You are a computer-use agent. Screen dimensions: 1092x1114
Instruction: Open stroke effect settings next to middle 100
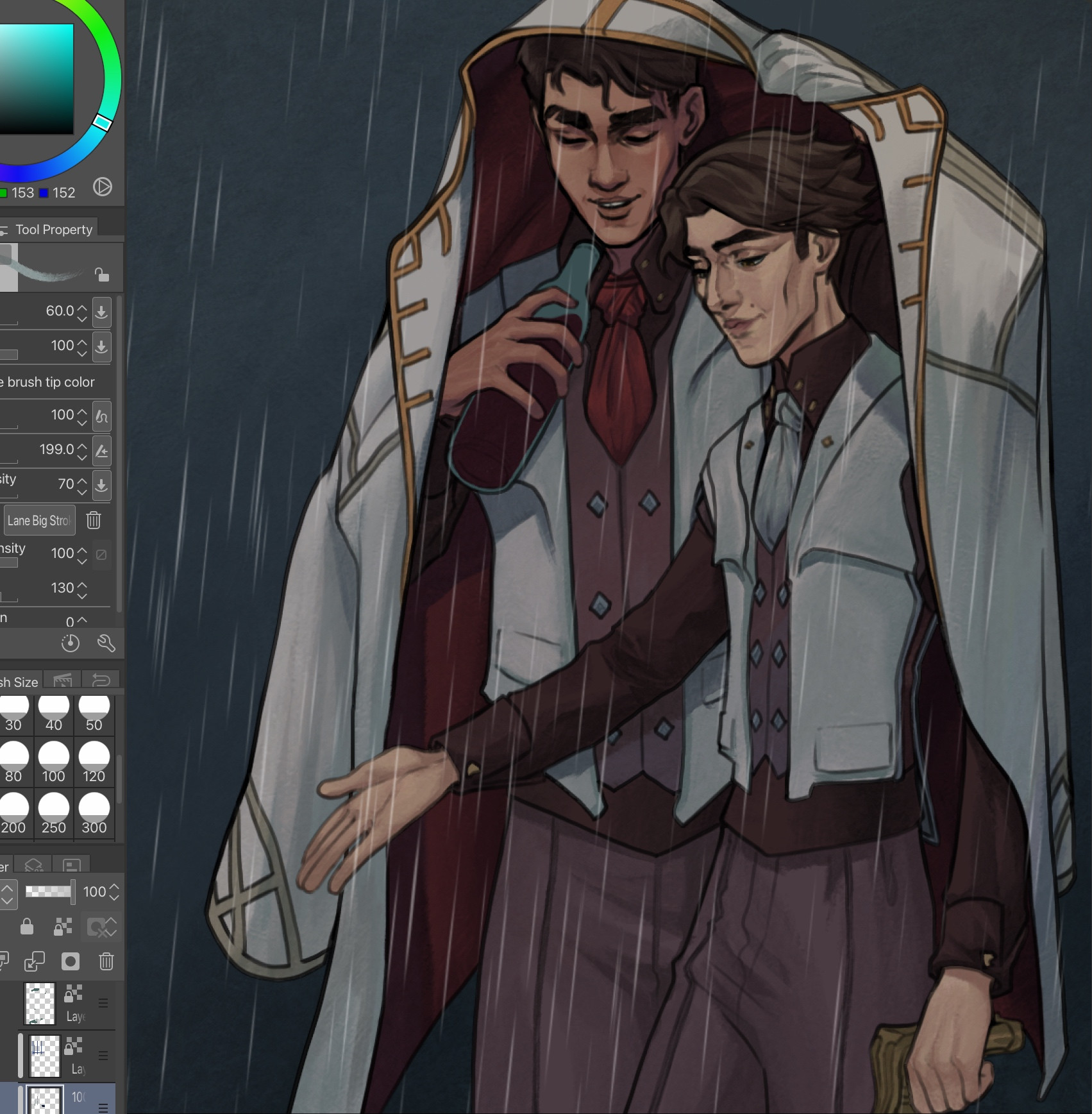(101, 416)
